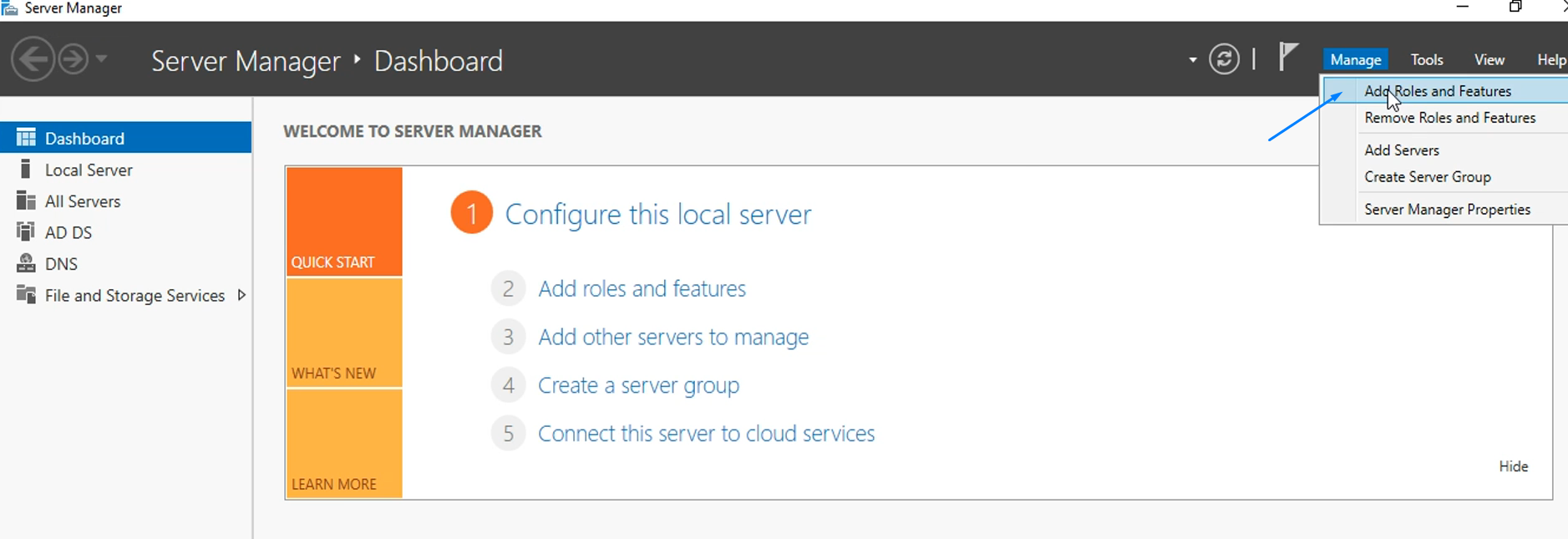Viewport: 1568px width, 539px height.
Task: Restore down the Server Manager window
Action: (1515, 8)
